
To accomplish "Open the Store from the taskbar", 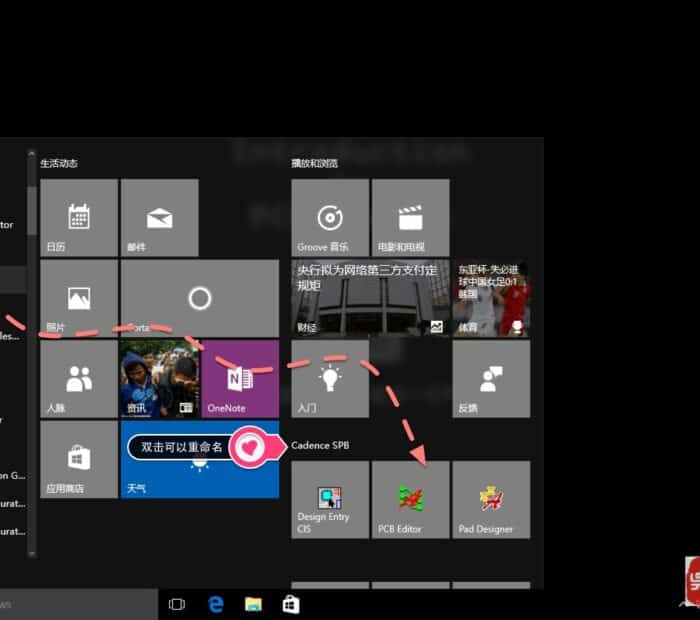I will (291, 605).
